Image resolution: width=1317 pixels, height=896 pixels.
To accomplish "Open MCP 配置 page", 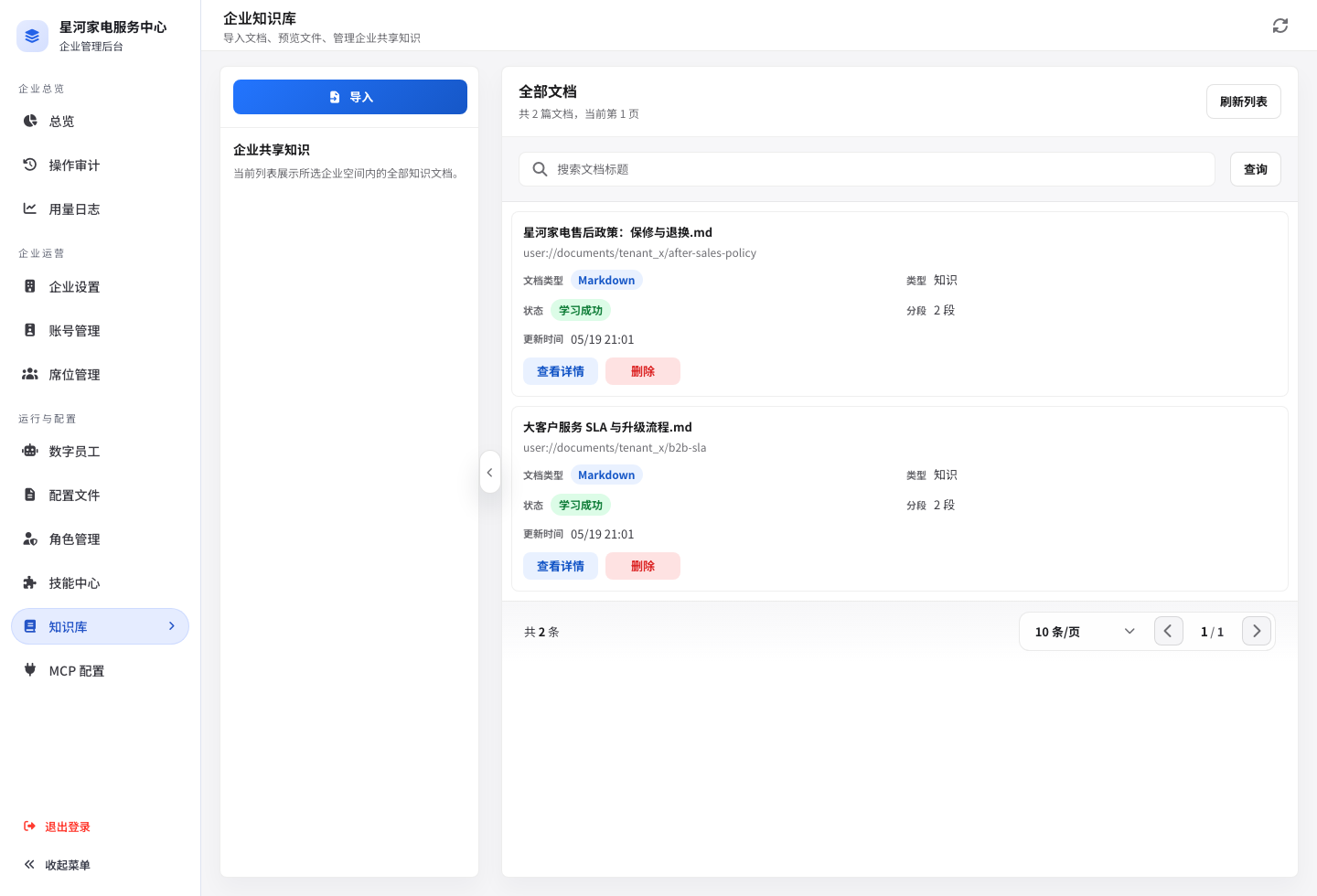I will [x=100, y=670].
